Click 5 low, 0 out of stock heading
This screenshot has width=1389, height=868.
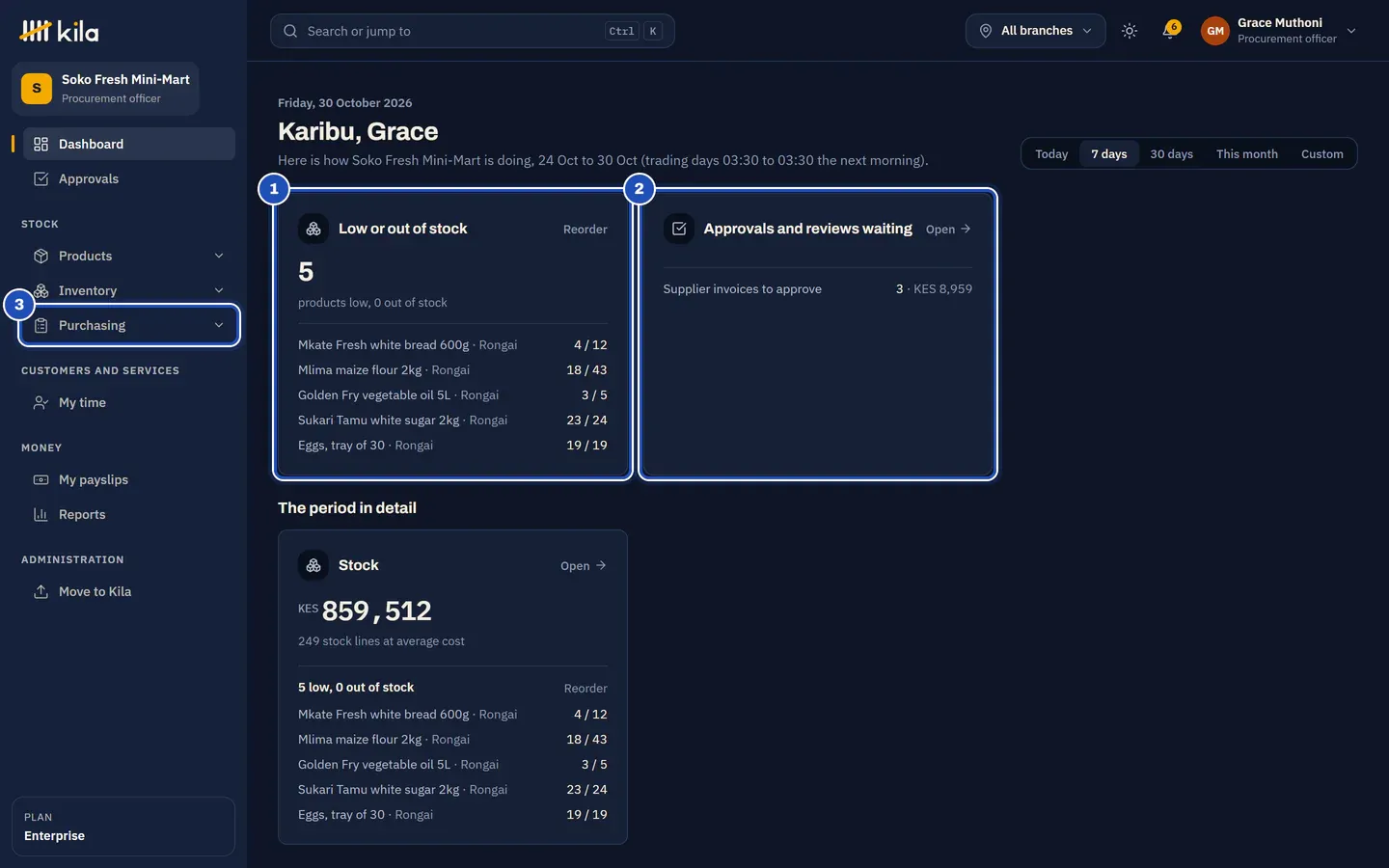[x=356, y=688]
